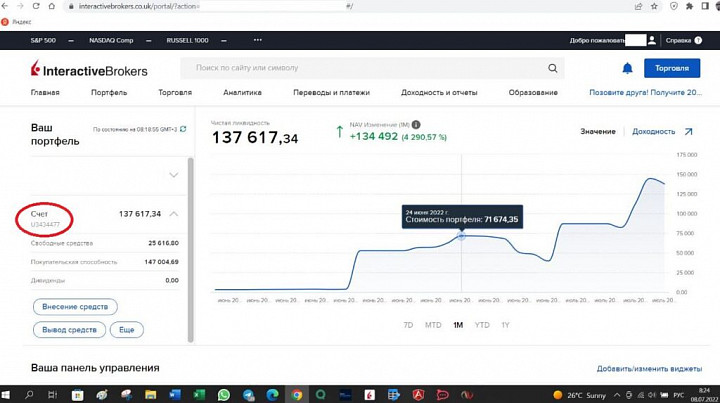Follow the Позовите друга referral link

click(646, 92)
